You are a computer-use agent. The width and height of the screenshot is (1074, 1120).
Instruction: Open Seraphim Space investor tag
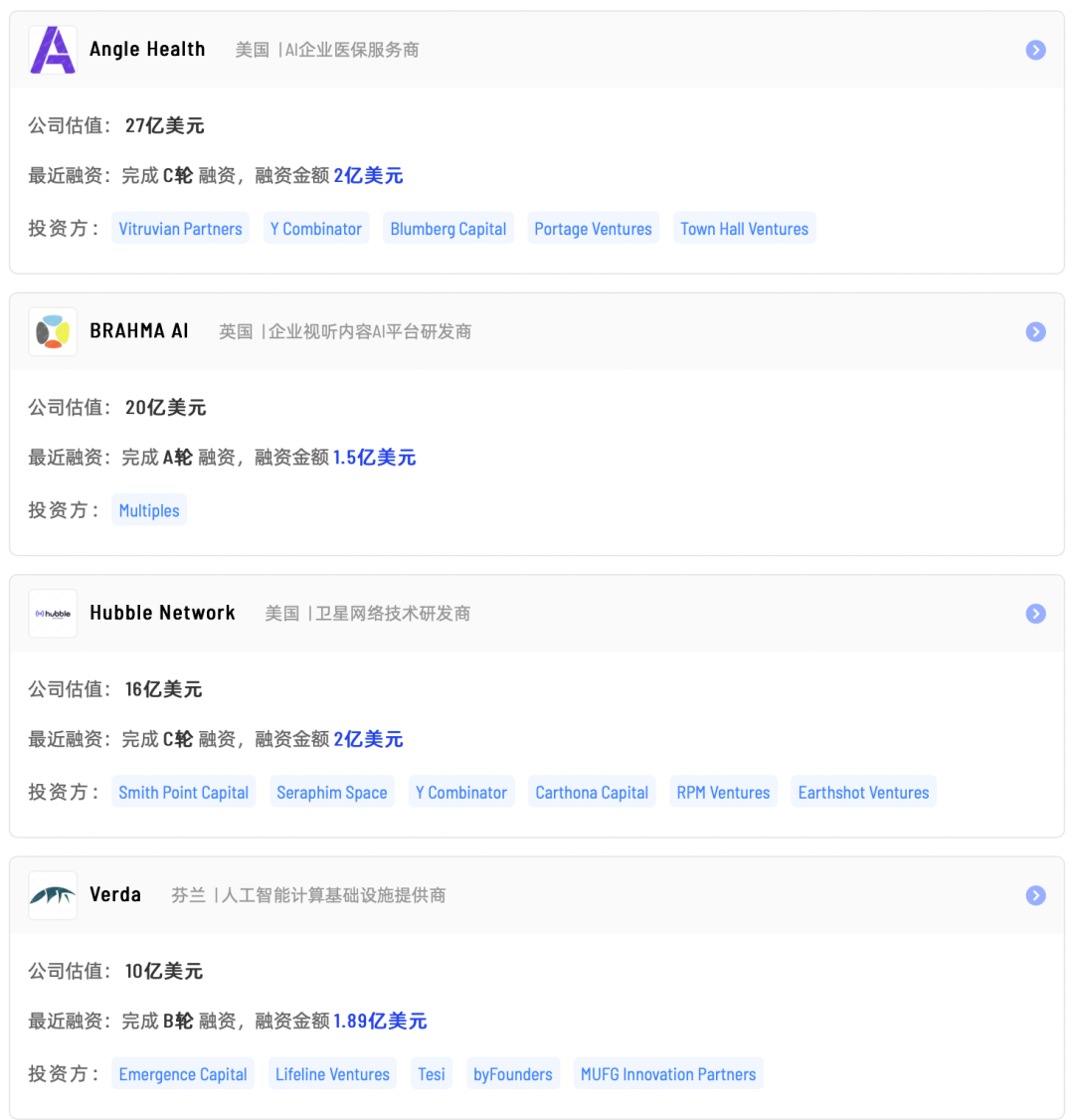pyautogui.click(x=332, y=792)
